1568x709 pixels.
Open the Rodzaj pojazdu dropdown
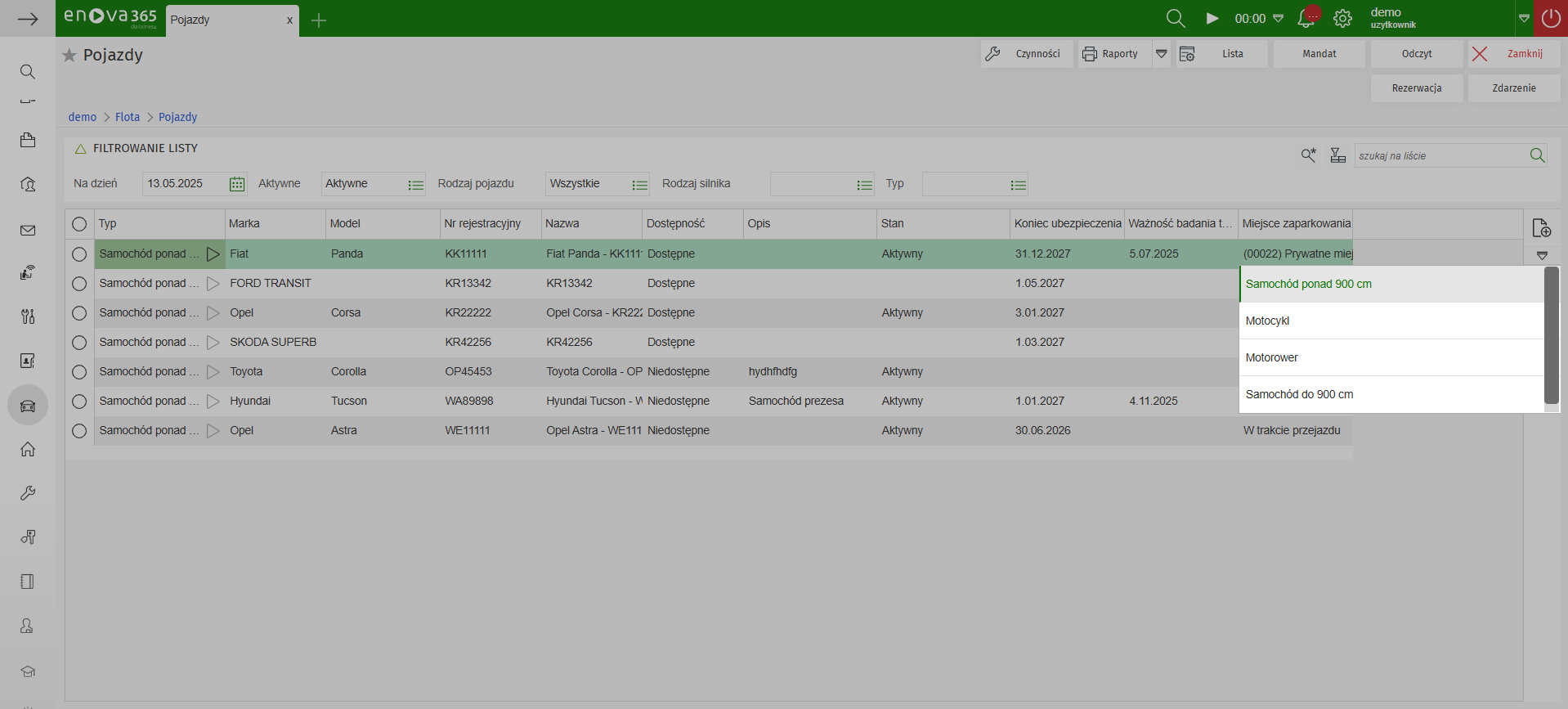click(x=639, y=185)
